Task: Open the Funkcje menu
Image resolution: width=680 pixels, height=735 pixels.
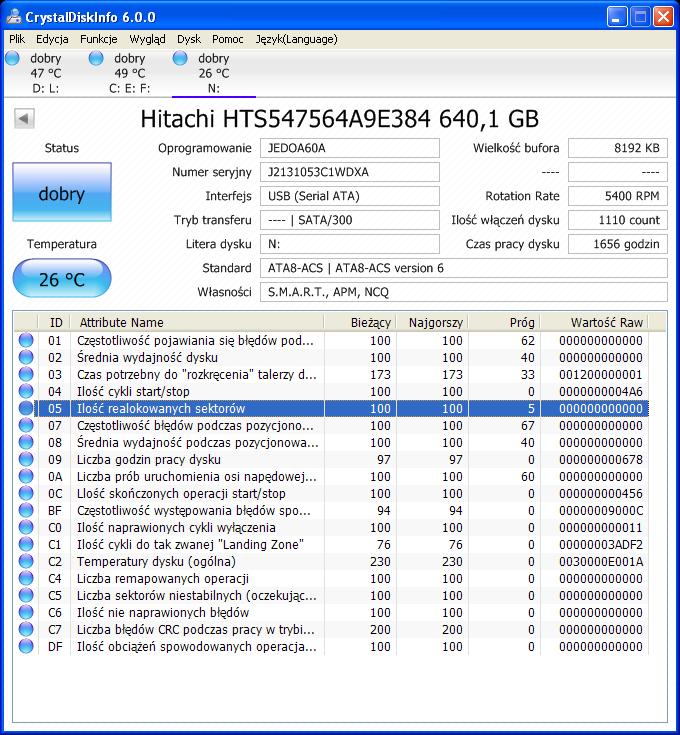Action: [x=98, y=39]
